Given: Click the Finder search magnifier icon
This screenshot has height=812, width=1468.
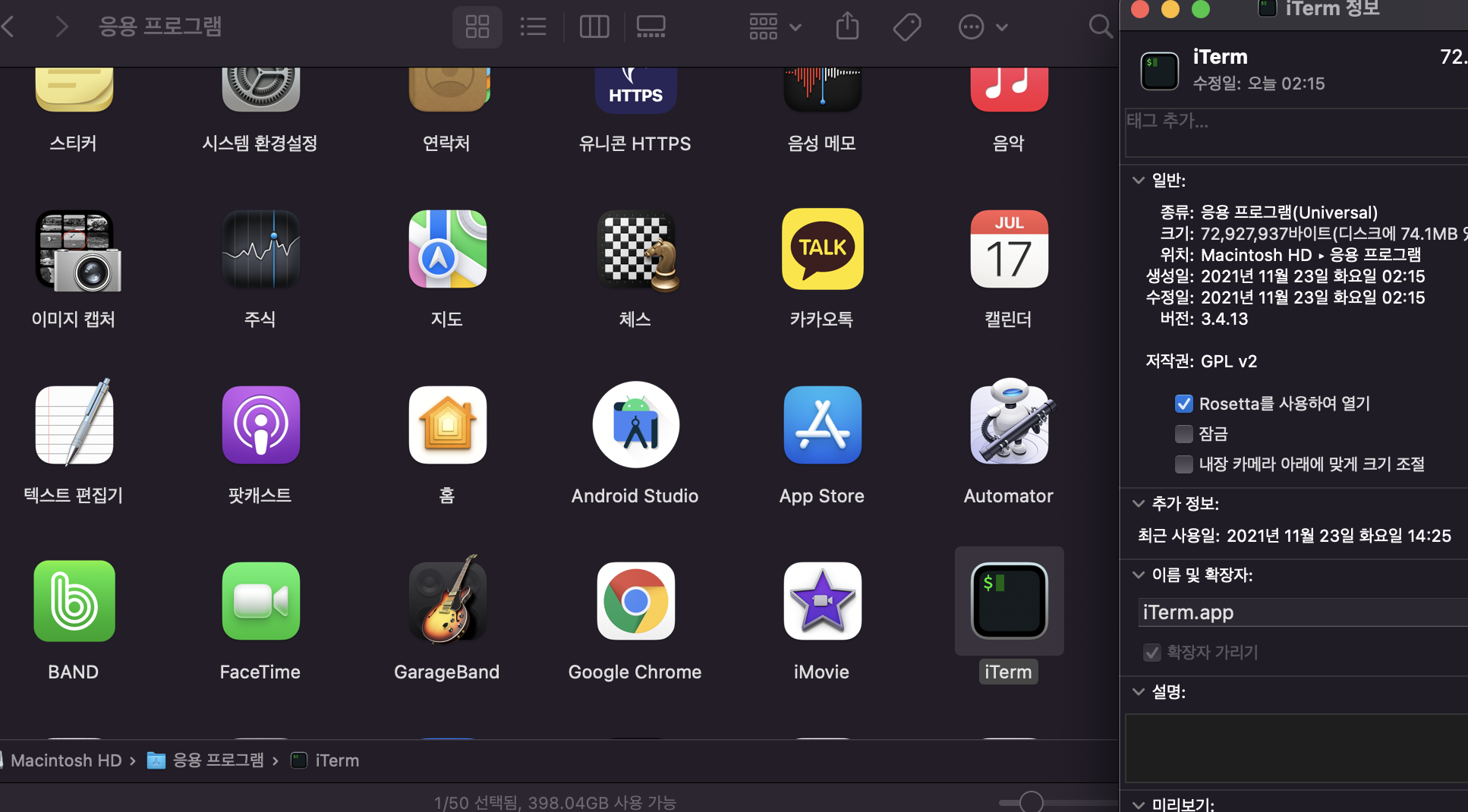Looking at the screenshot, I should click(1100, 27).
